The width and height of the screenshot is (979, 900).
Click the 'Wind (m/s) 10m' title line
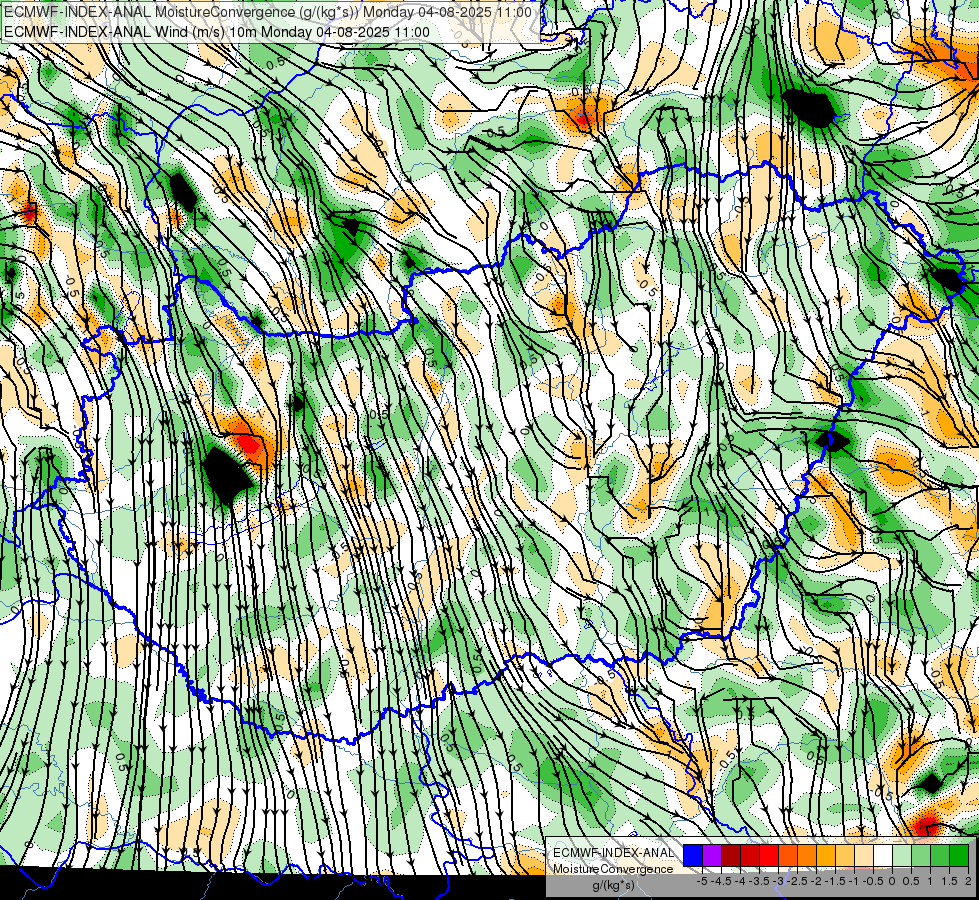217,32
